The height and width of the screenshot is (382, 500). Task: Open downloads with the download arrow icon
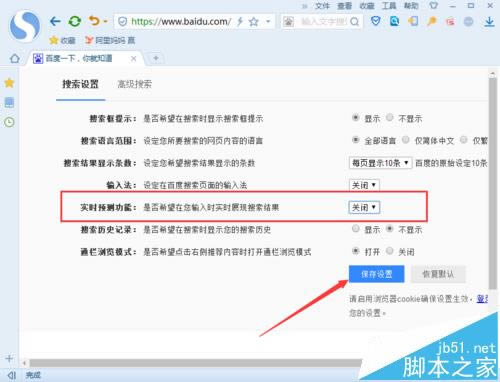tap(489, 22)
